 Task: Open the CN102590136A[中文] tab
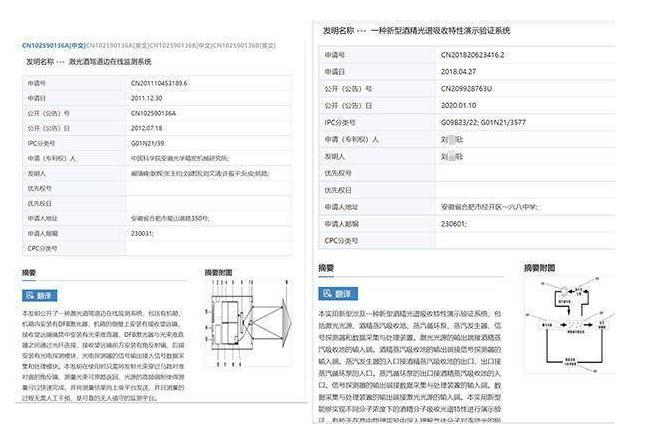(x=53, y=45)
